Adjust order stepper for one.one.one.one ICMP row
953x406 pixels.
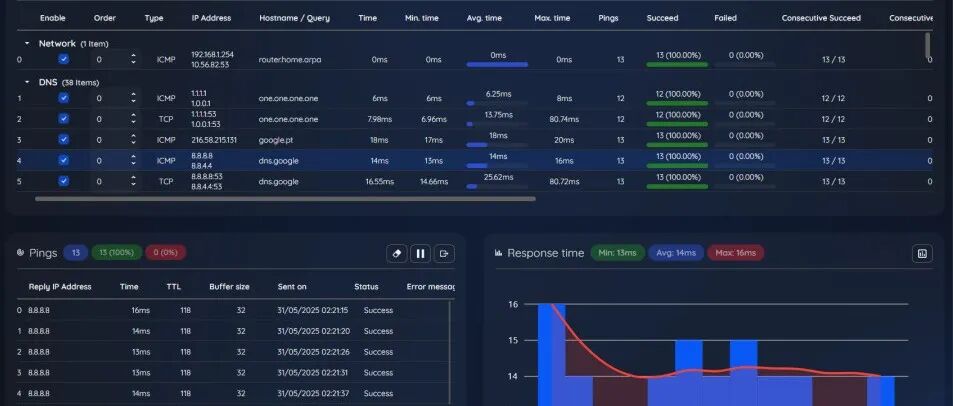133,98
